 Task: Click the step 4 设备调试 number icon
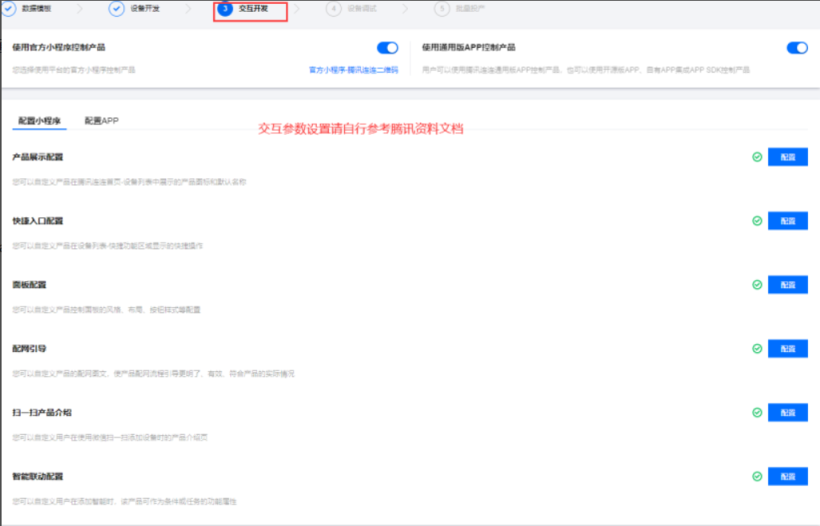333,9
